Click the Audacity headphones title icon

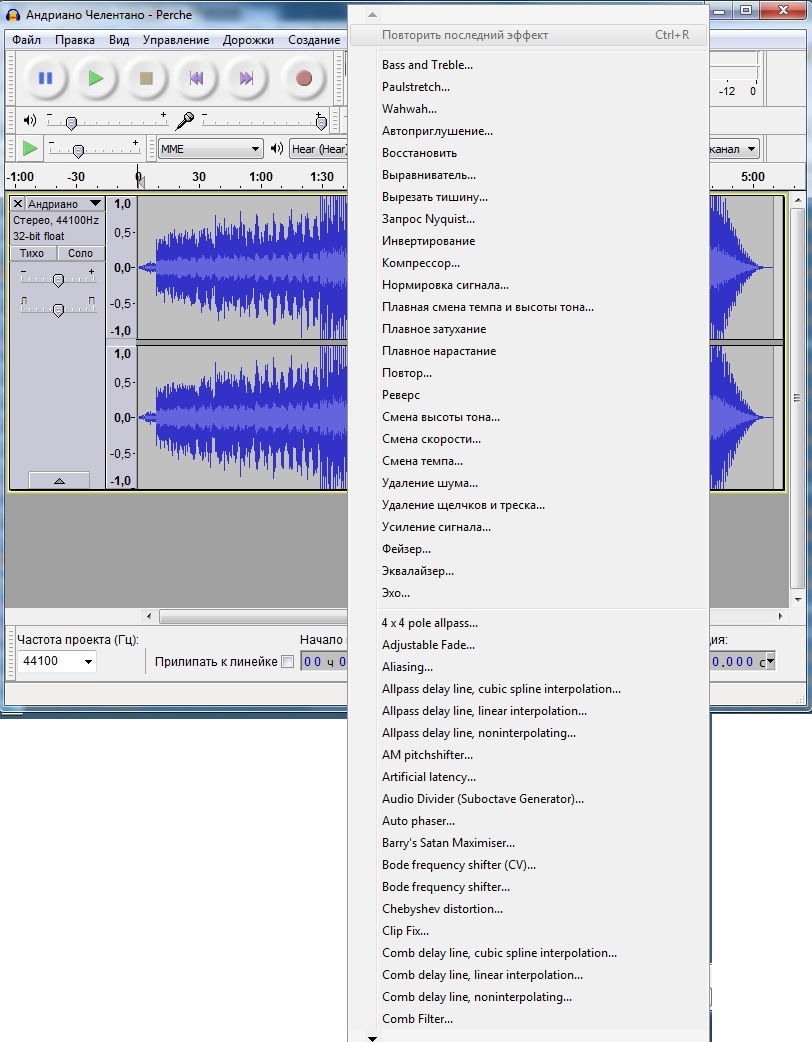13,15
